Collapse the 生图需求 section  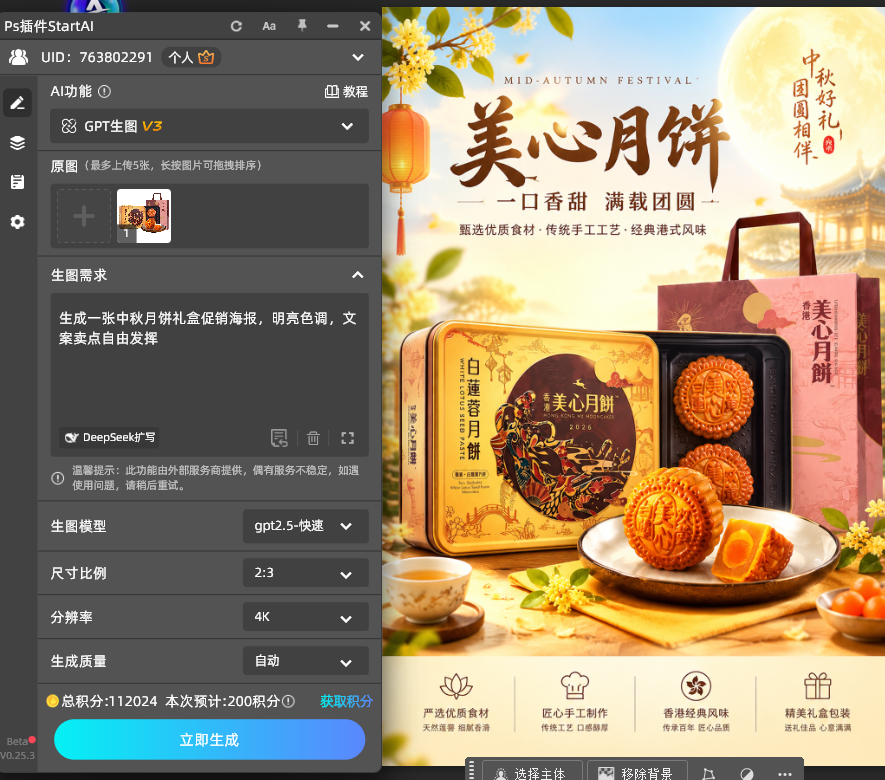358,275
